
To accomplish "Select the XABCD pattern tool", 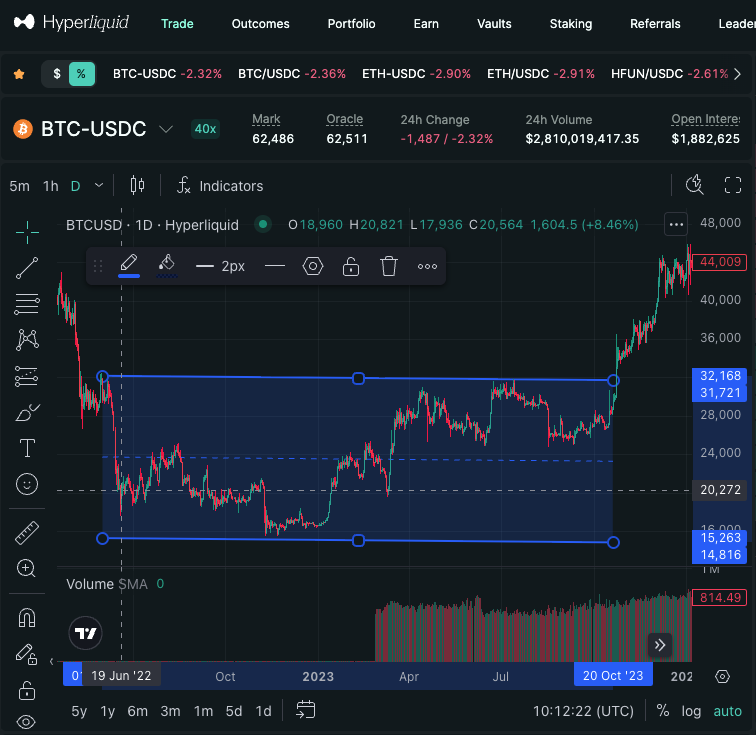I will click(x=27, y=340).
